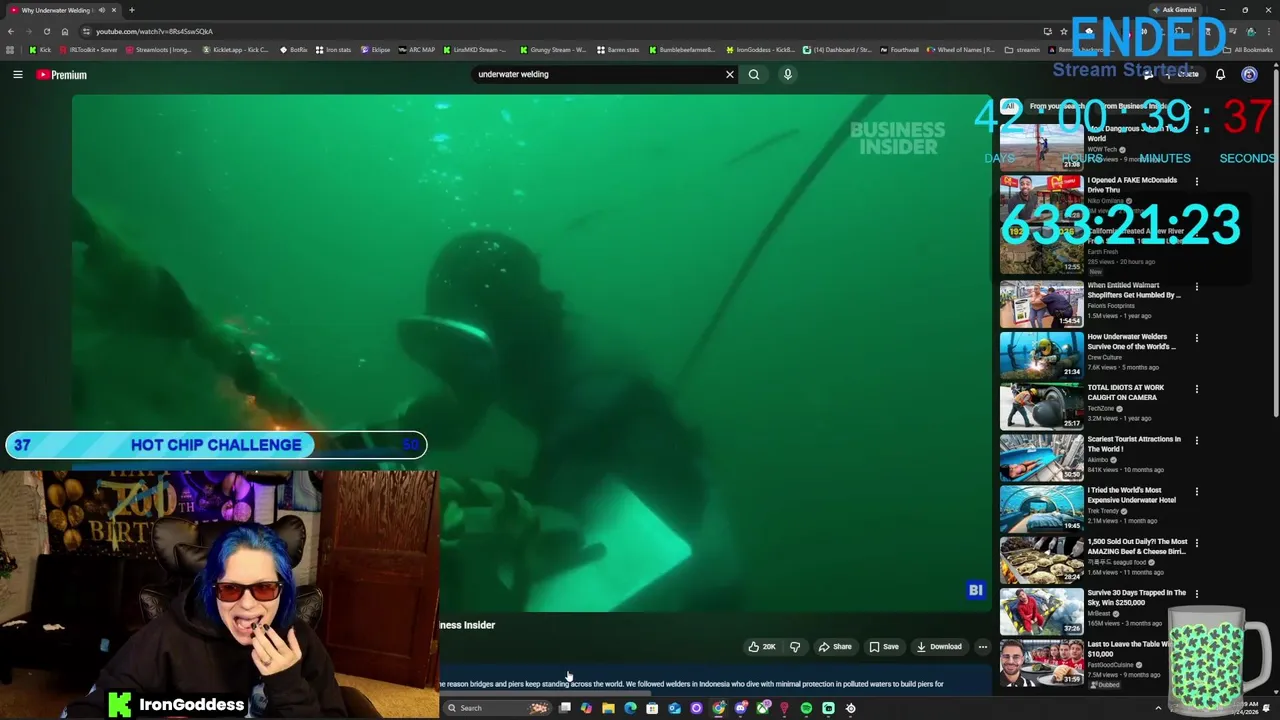Open Microsoft Edge from the taskbar

(630, 708)
